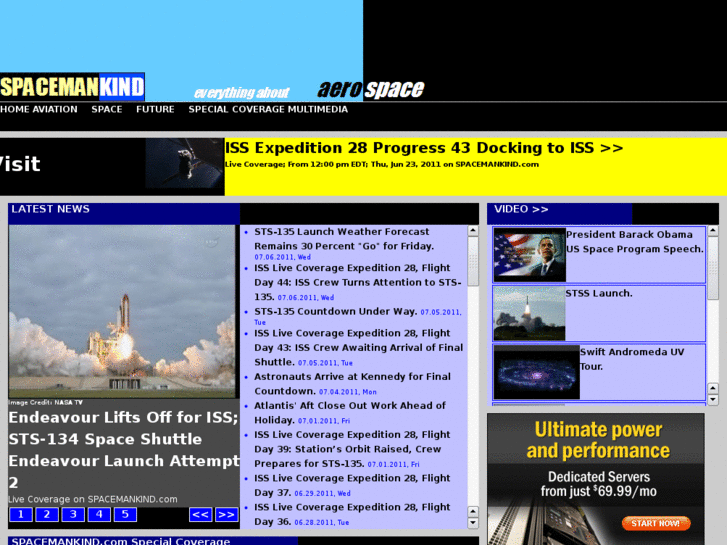727x545 pixels.
Task: Open STS-135 Launch Weather Forecast article
Action: (x=344, y=239)
